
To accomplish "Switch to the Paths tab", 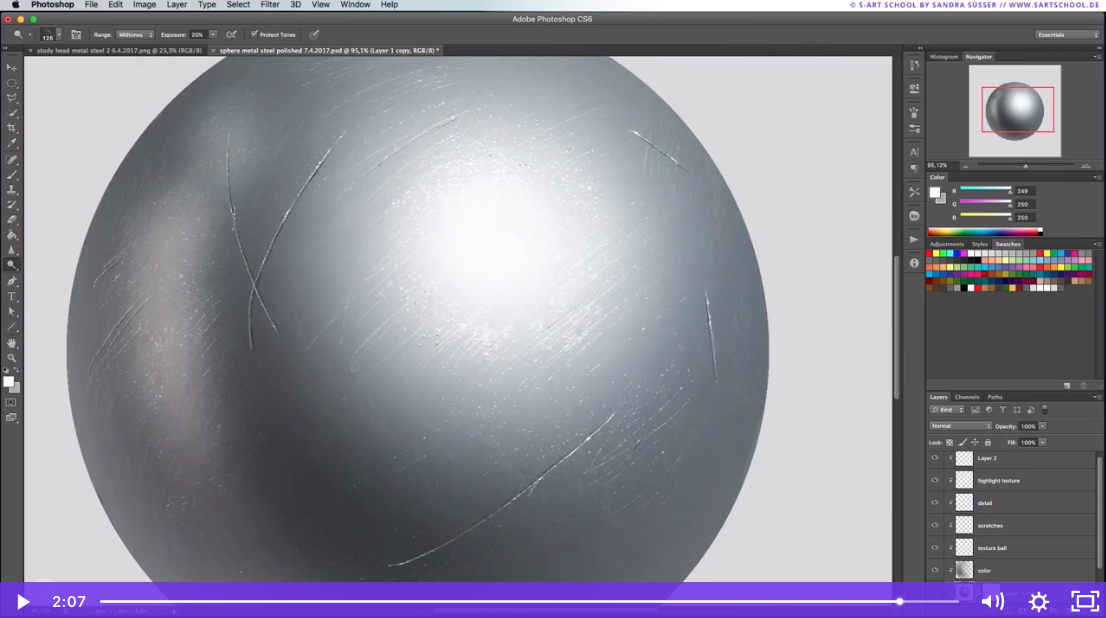I will point(995,397).
